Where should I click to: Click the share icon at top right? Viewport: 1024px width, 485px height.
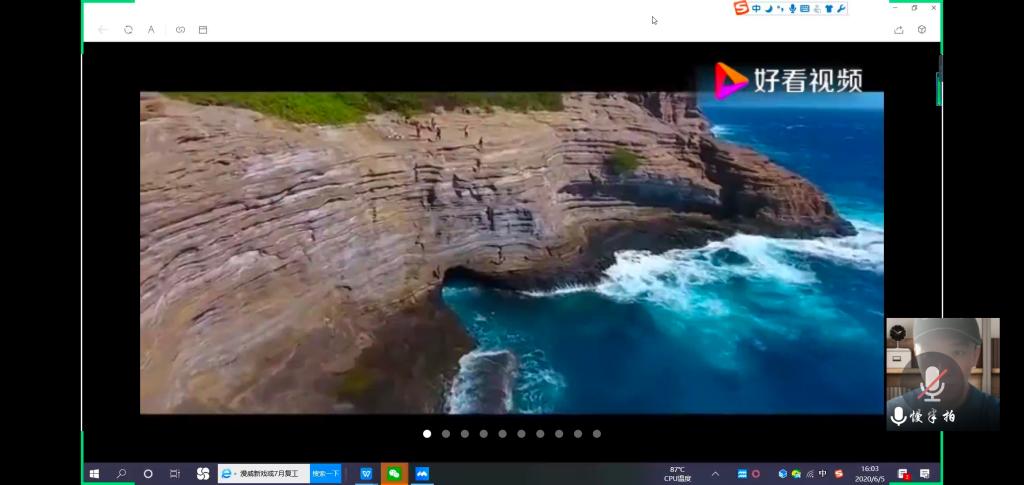point(899,30)
